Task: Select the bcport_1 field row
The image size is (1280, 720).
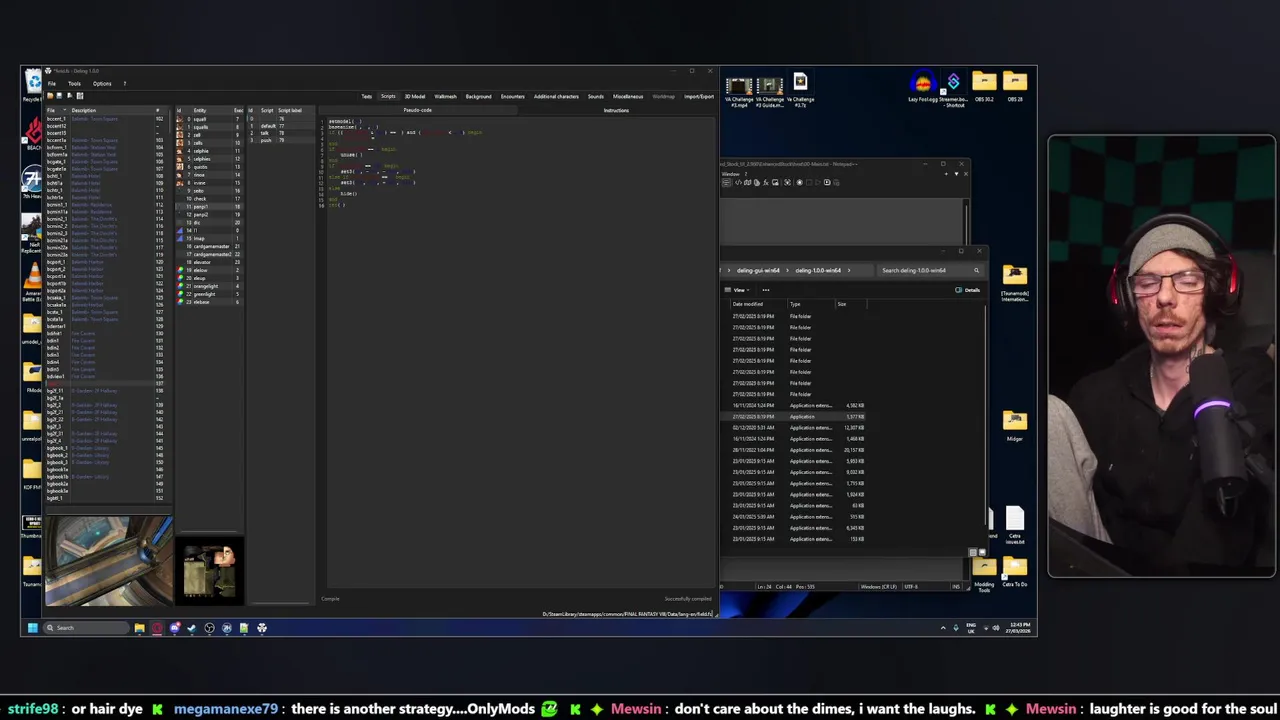Action: coord(105,262)
